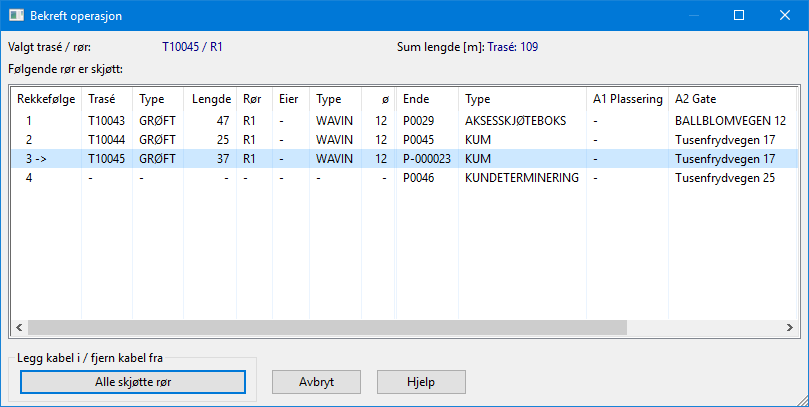Click length value 47 in first row
809x407 pixels.
(x=223, y=121)
